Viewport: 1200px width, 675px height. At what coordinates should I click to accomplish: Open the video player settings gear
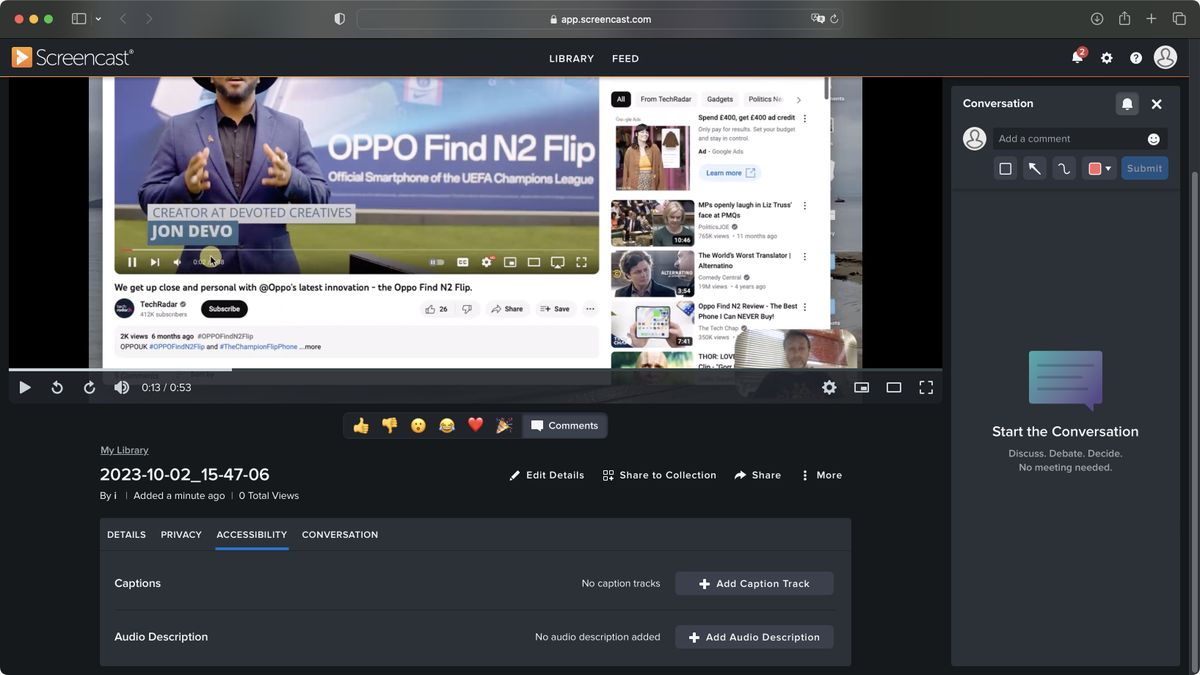[x=829, y=387]
